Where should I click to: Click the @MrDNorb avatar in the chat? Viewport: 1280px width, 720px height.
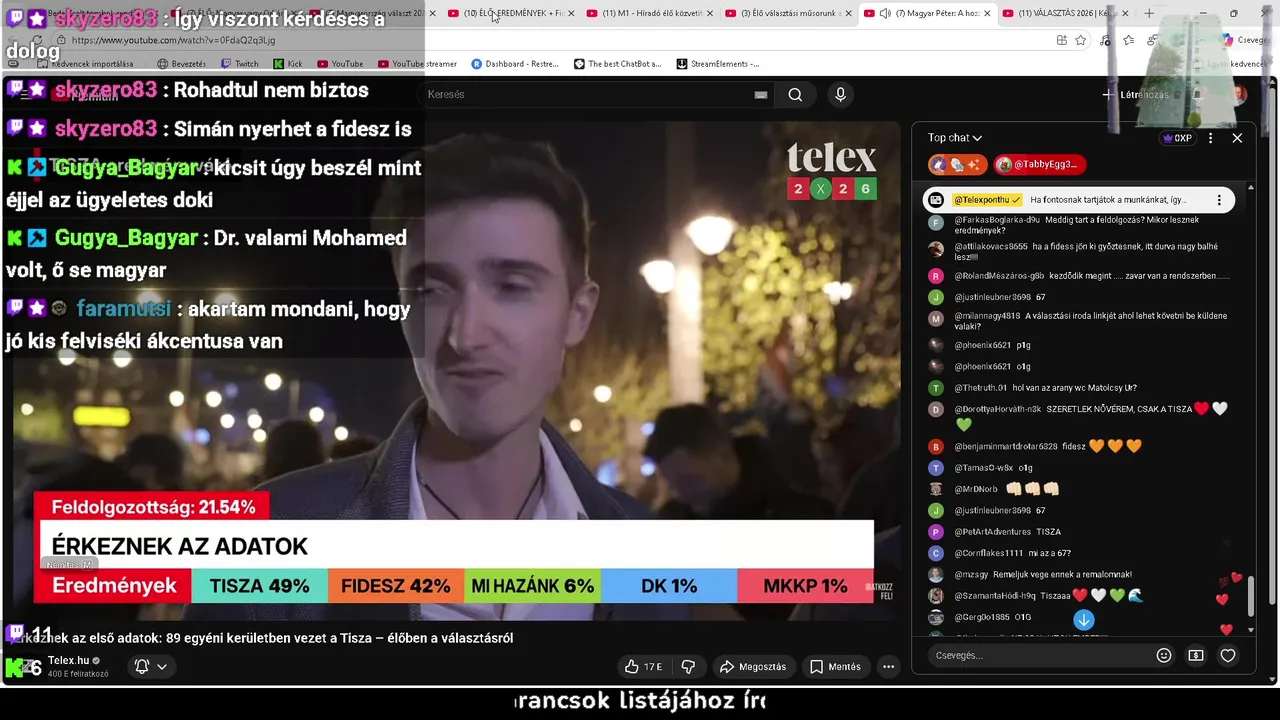click(936, 489)
